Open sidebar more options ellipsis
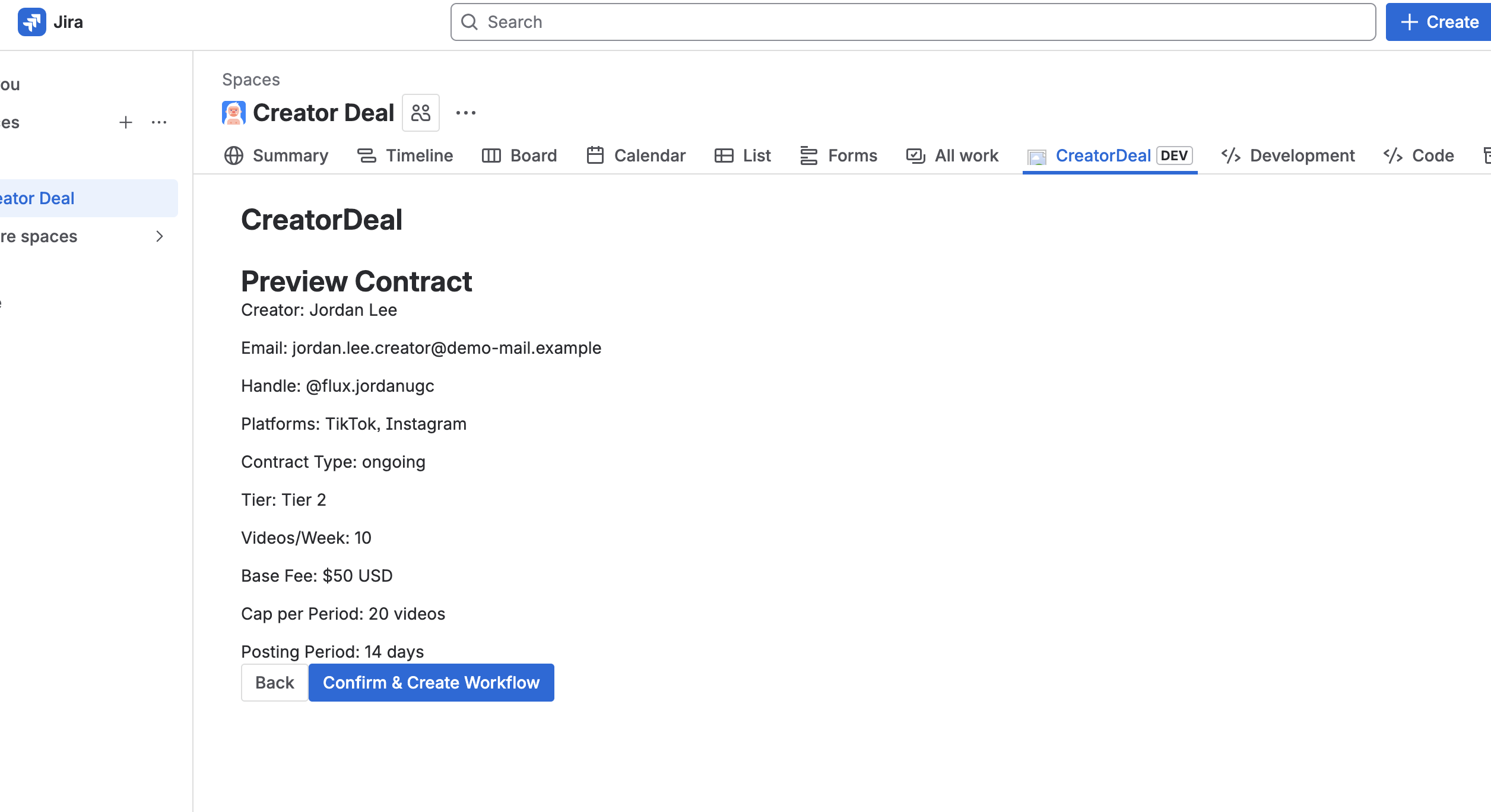Image resolution: width=1491 pixels, height=812 pixels. point(159,122)
